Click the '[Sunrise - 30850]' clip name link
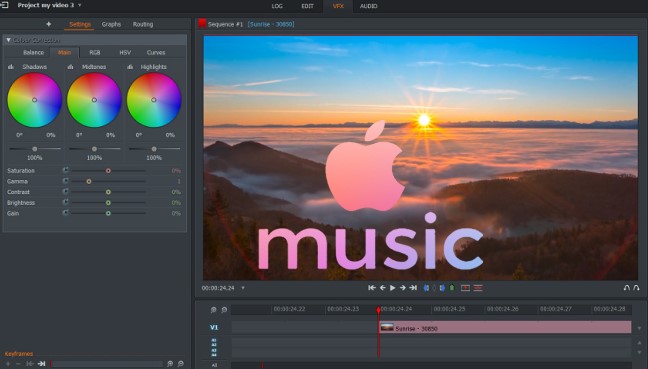Viewport: 648px width, 369px height. (x=271, y=24)
